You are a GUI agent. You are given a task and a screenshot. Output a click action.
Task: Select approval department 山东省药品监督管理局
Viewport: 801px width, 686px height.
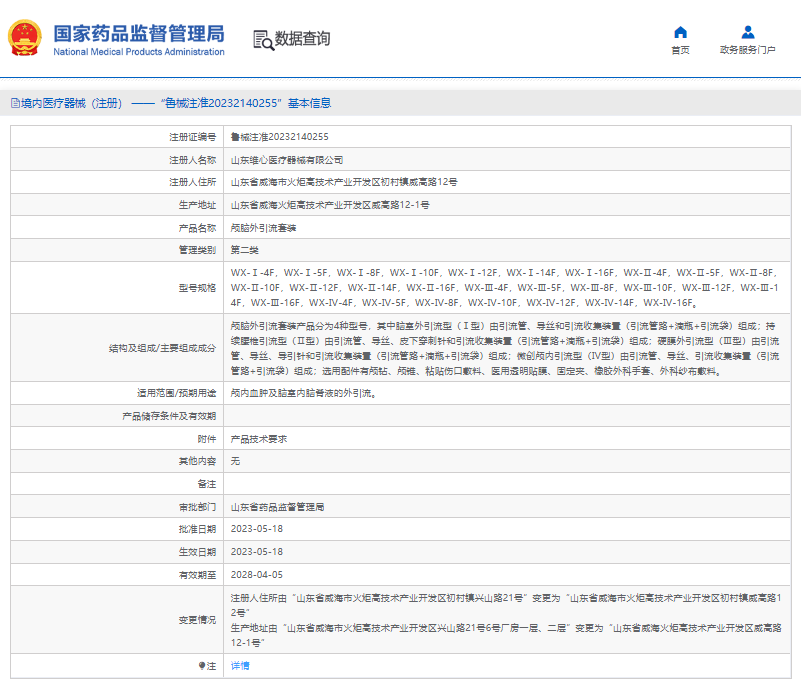(277, 507)
